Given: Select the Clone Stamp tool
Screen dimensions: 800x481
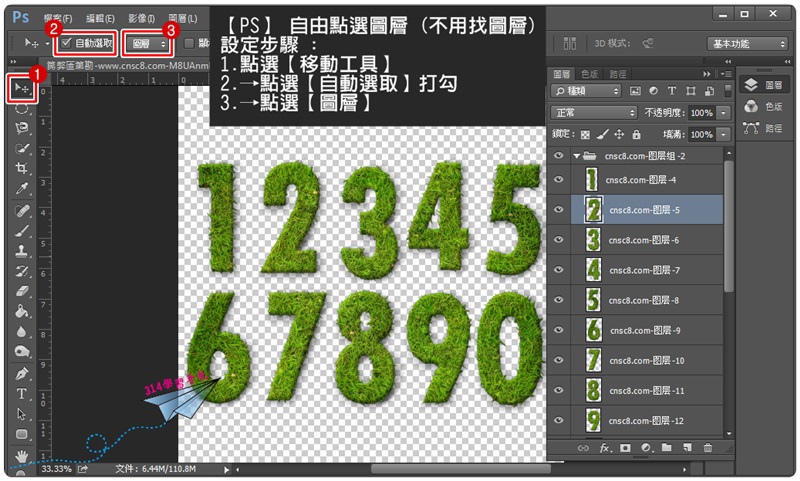Looking at the screenshot, I should tap(21, 250).
